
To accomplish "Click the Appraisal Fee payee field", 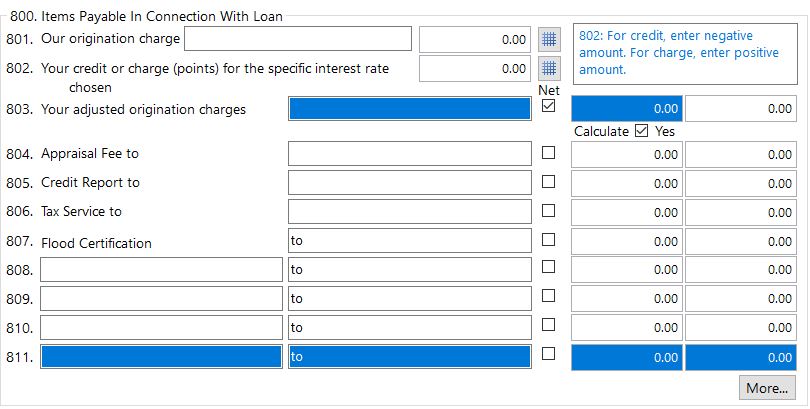I will pyautogui.click(x=410, y=153).
